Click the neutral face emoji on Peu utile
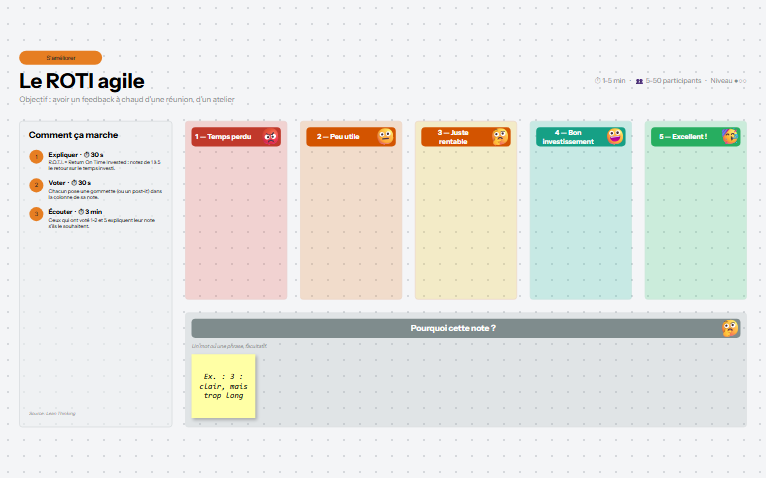 tap(385, 136)
